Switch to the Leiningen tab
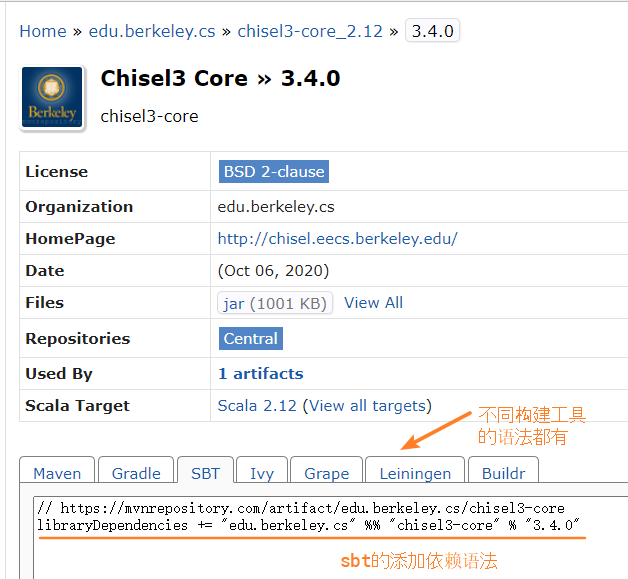 pyautogui.click(x=415, y=470)
